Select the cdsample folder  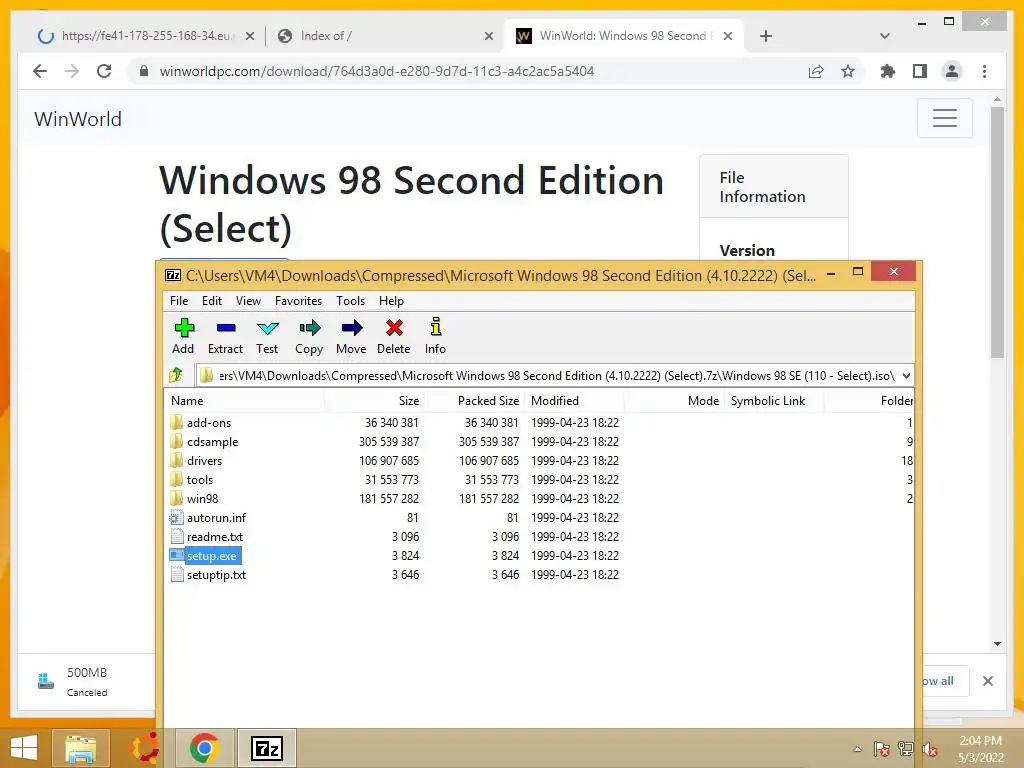(x=212, y=441)
